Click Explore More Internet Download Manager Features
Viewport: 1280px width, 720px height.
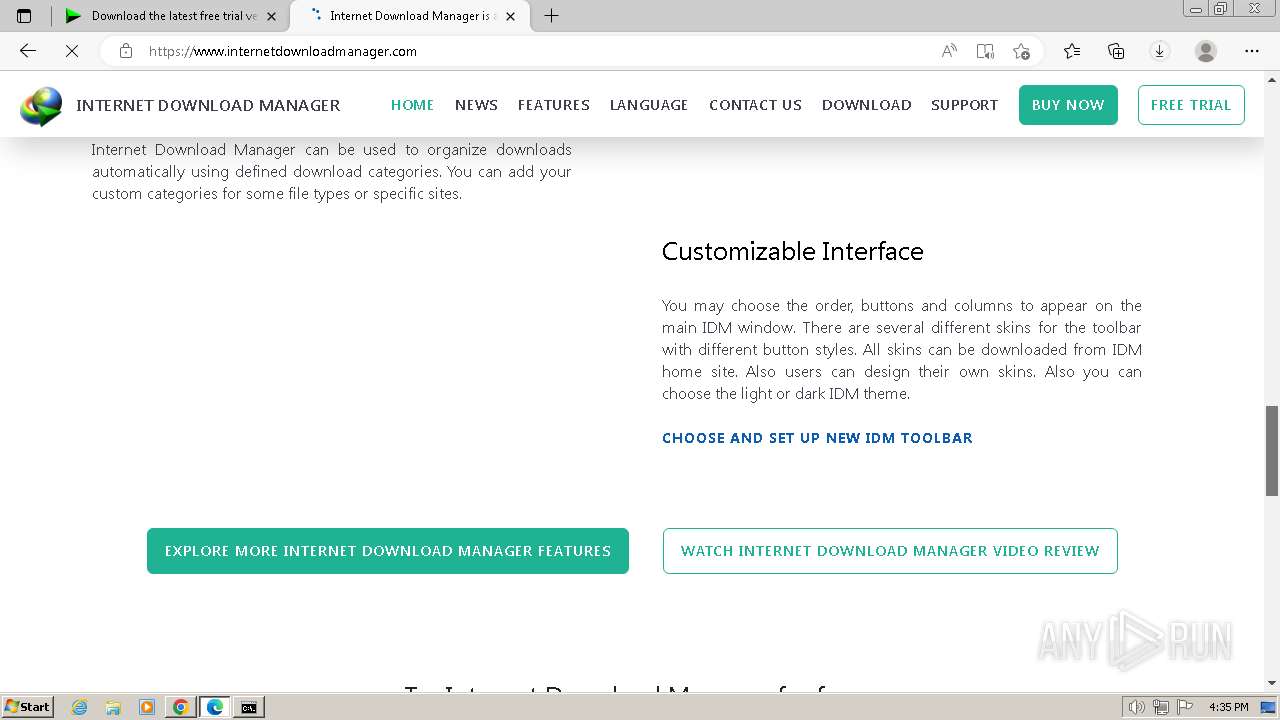(388, 551)
